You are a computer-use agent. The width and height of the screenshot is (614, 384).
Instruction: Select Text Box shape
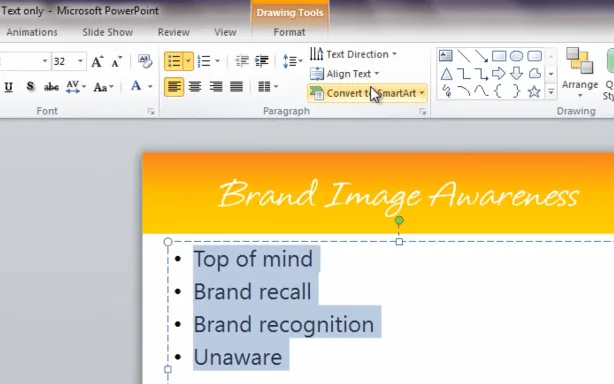pyautogui.click(x=446, y=56)
